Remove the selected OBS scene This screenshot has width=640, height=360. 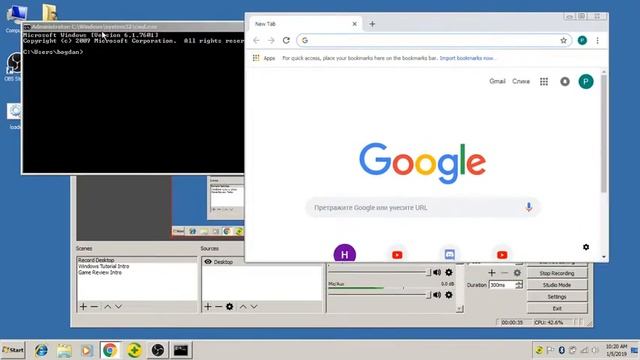[x=94, y=307]
